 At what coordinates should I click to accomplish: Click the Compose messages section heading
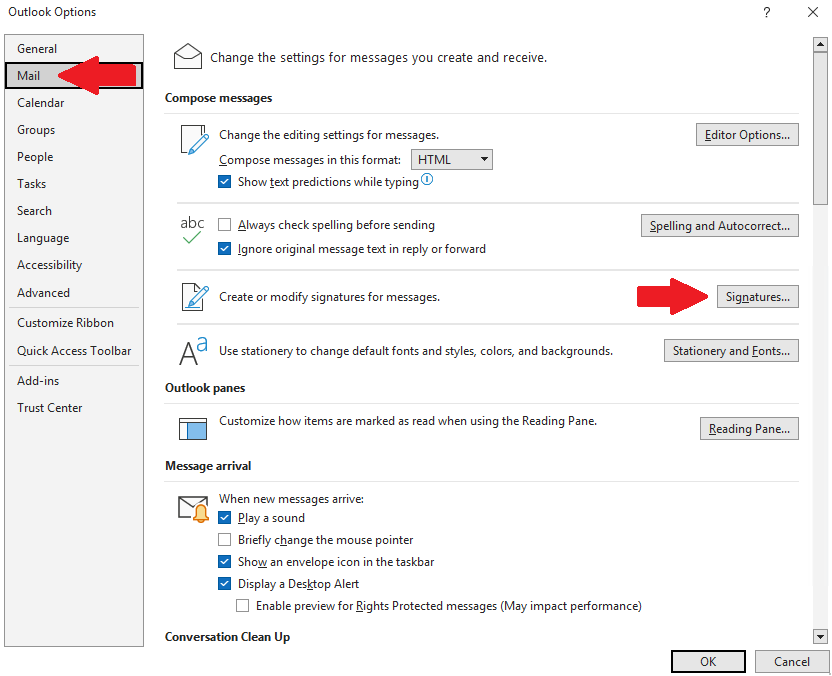(219, 98)
